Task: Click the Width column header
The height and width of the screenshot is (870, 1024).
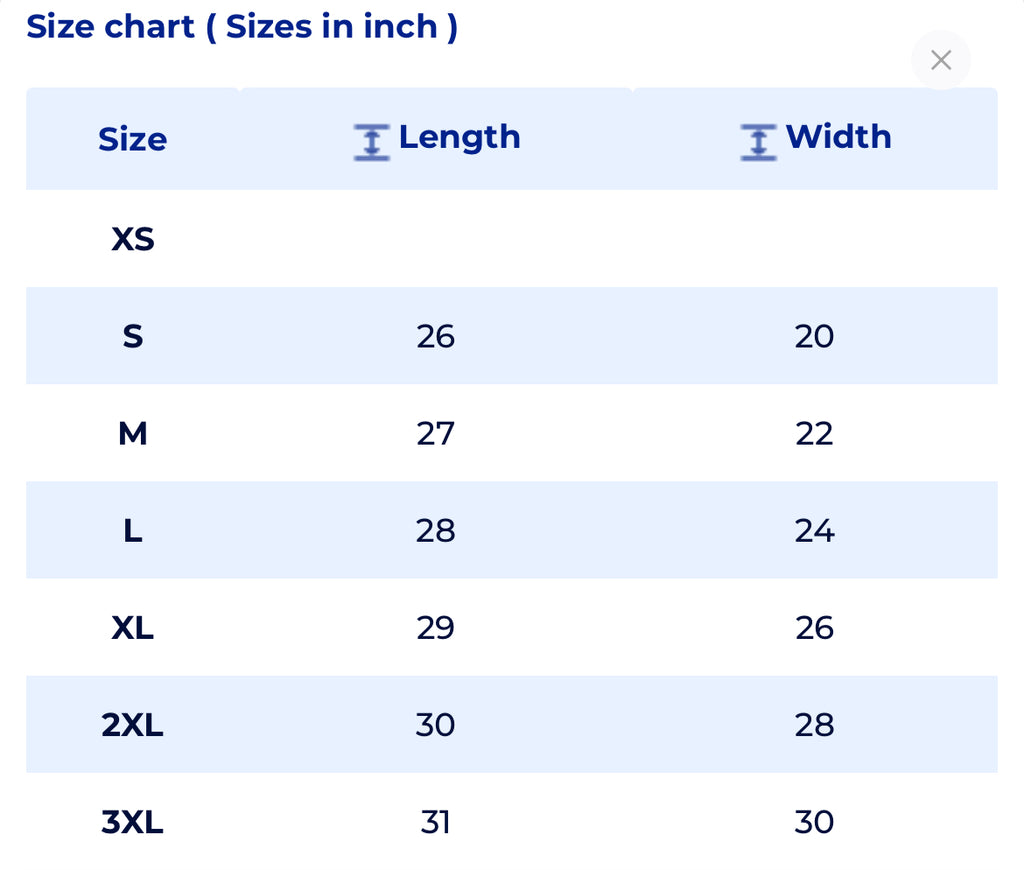Action: [838, 137]
